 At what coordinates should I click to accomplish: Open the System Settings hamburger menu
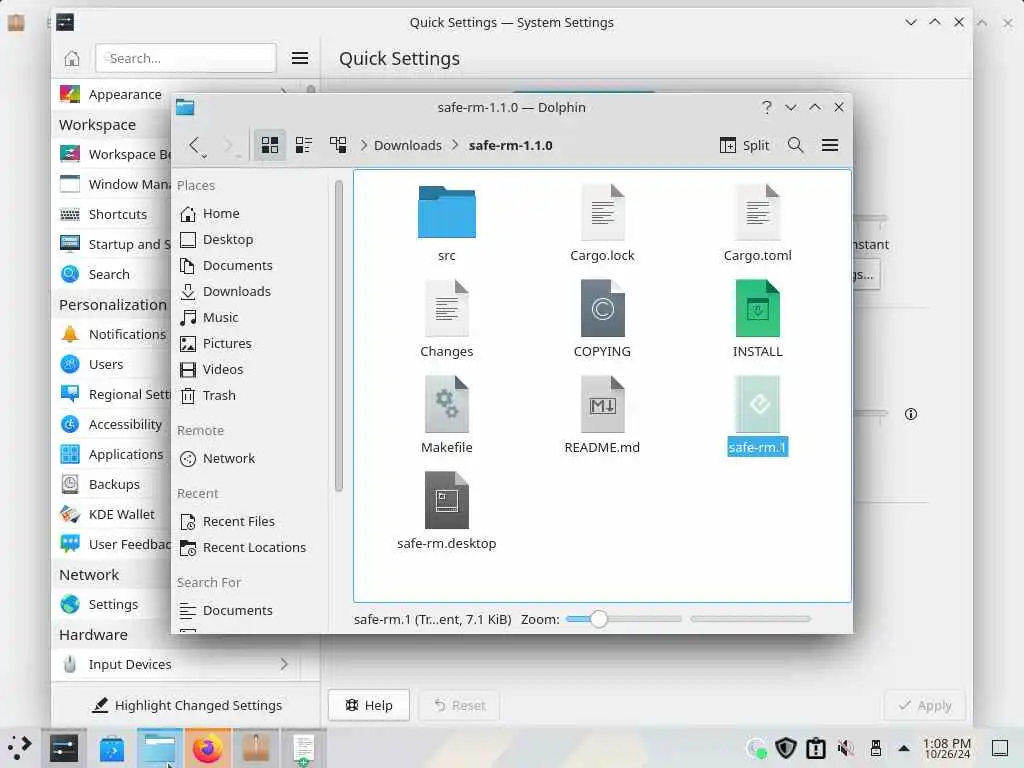point(300,58)
